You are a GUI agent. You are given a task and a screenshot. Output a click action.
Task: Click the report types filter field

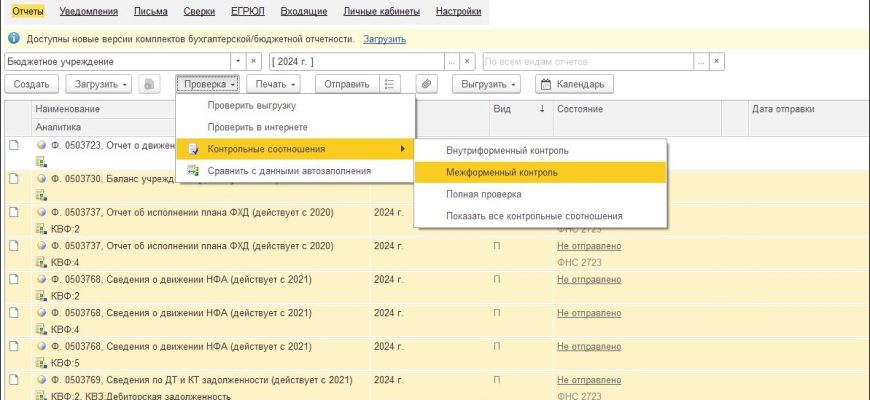593,62
